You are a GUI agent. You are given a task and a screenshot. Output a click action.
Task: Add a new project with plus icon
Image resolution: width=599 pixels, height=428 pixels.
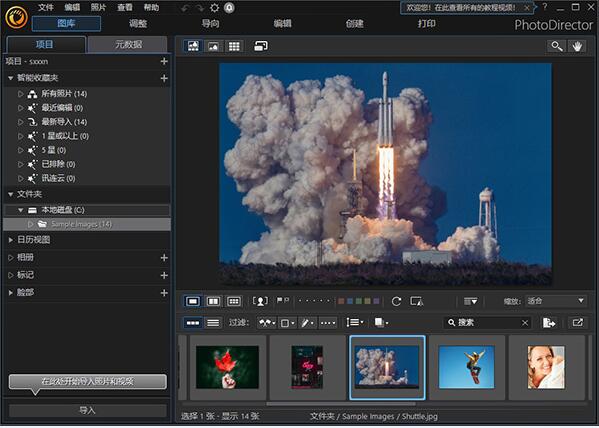(164, 61)
